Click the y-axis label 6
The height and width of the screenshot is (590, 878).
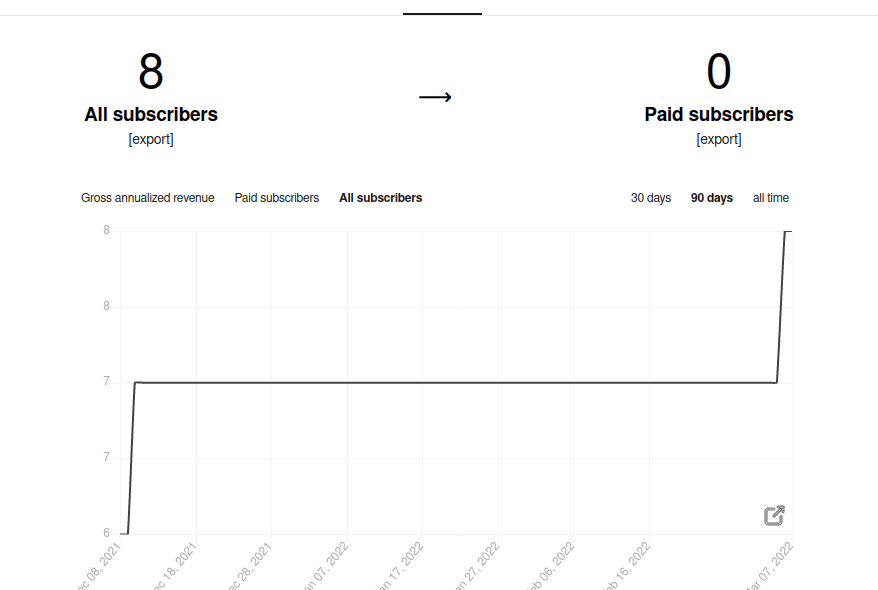pos(107,533)
